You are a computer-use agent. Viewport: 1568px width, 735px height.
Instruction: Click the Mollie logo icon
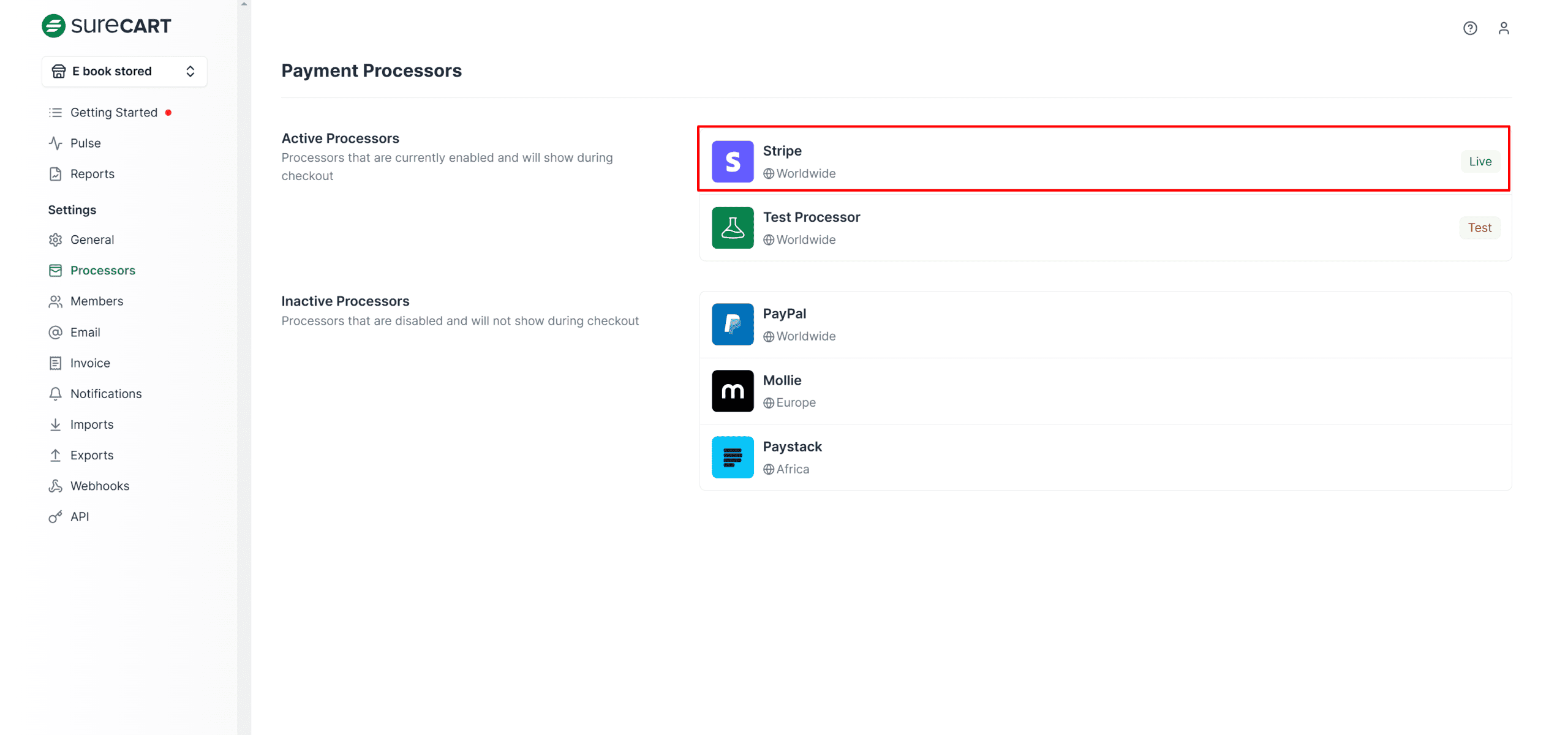[732, 391]
